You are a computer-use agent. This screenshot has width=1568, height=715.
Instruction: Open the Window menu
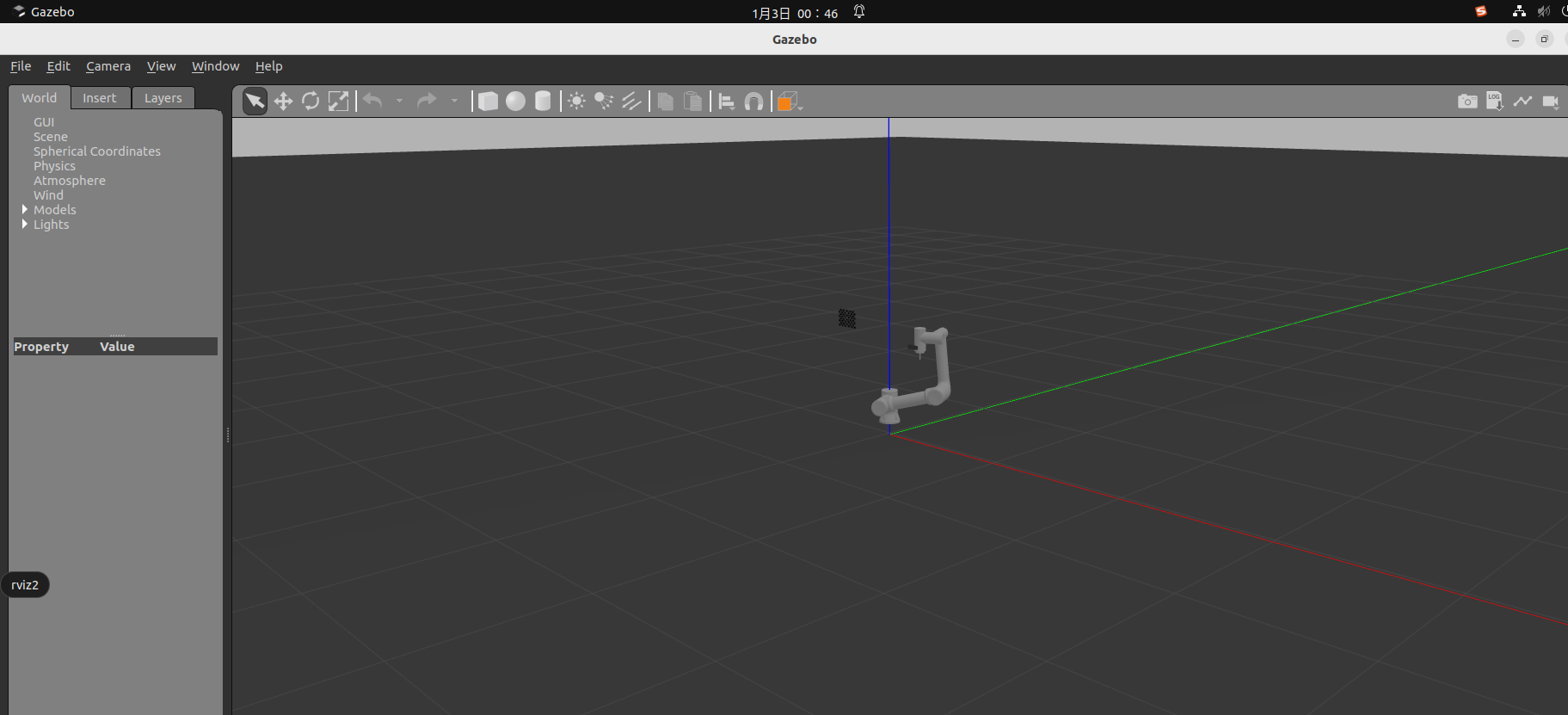[x=215, y=66]
